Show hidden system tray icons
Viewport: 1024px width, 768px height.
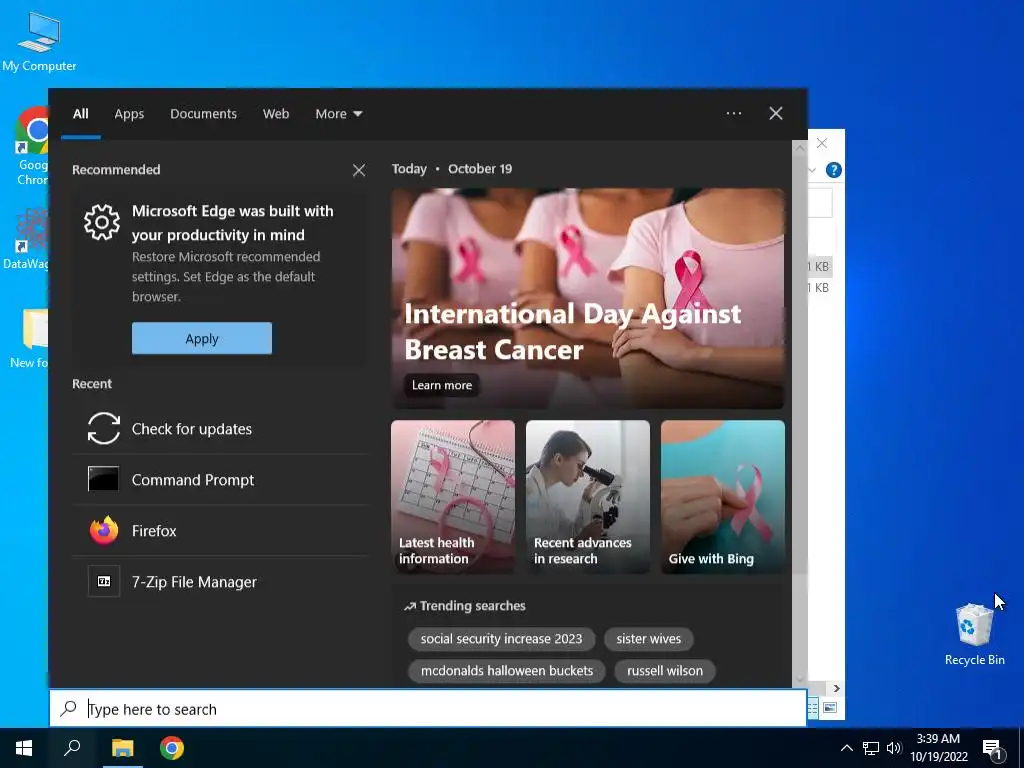tap(846, 748)
